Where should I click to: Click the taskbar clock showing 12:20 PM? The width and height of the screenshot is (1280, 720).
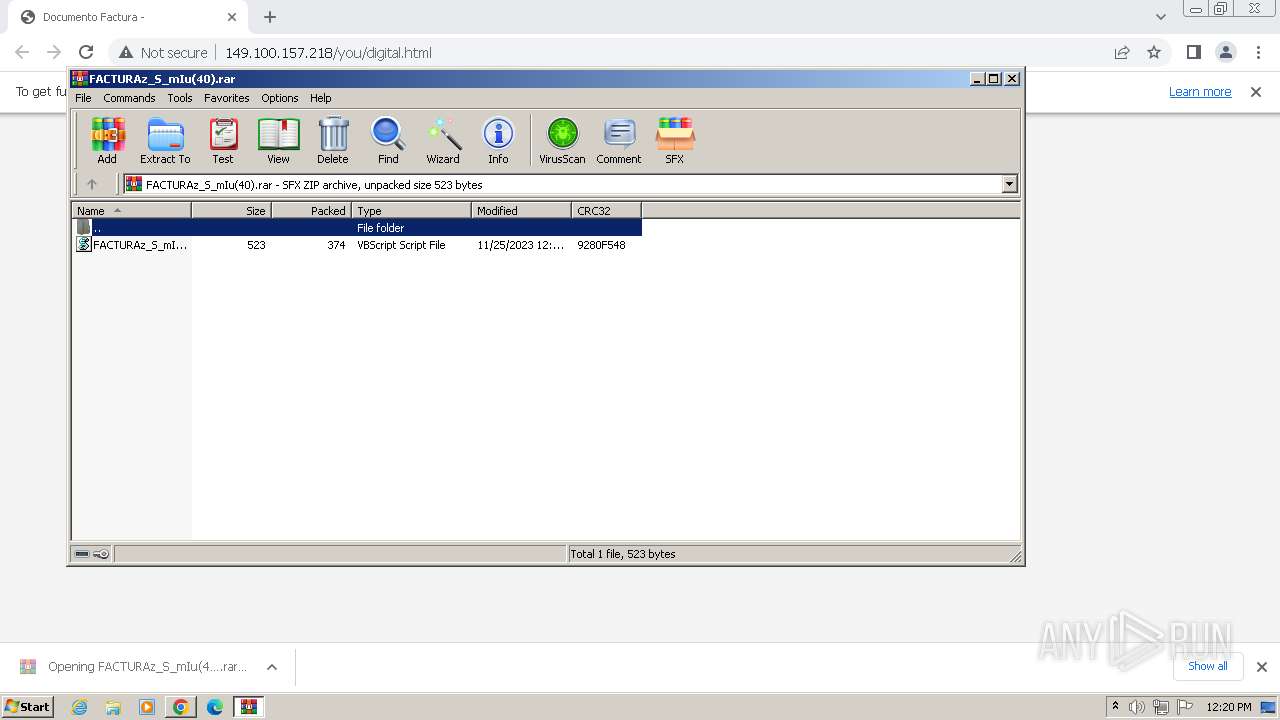click(x=1229, y=707)
